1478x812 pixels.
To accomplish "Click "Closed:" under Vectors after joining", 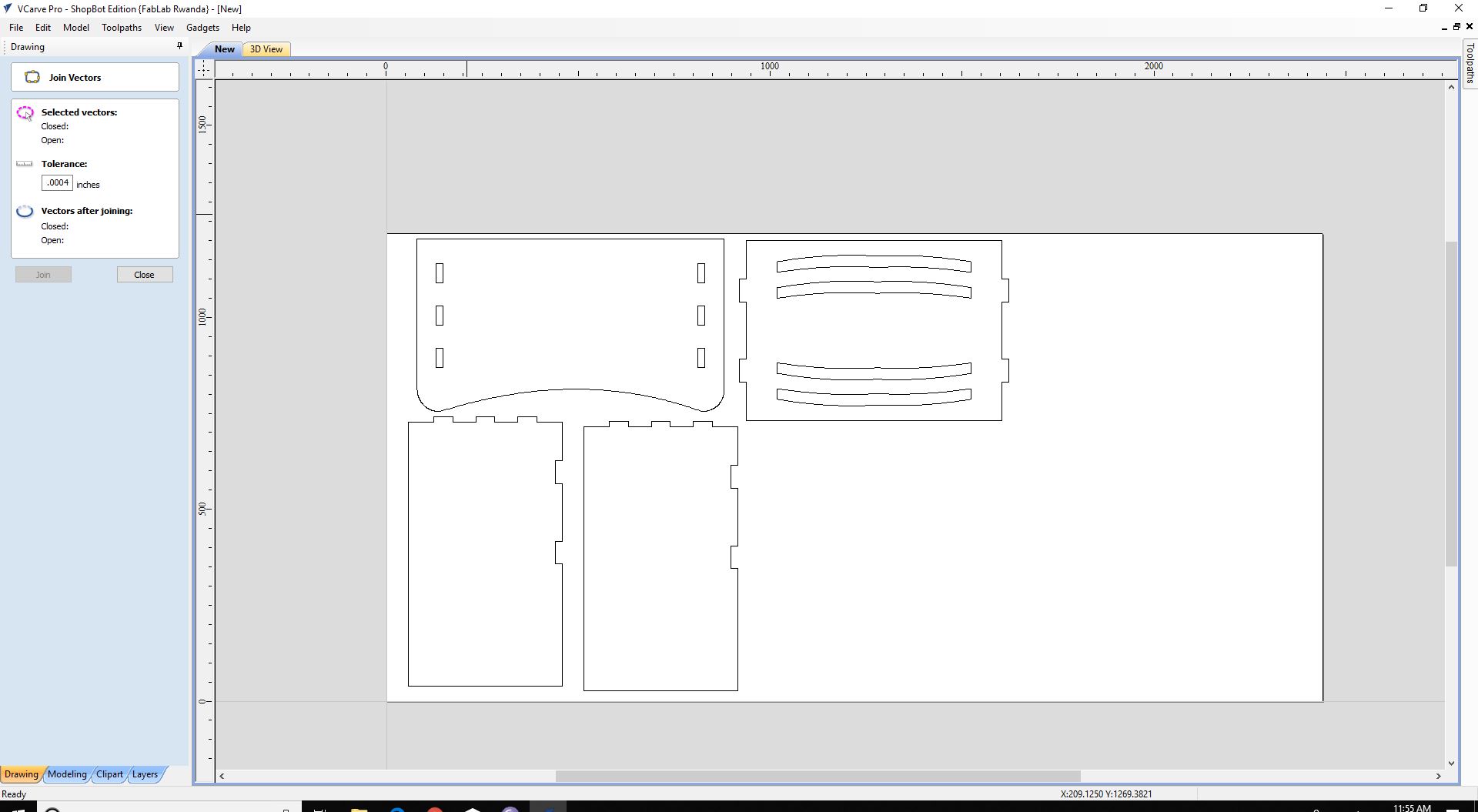I will click(55, 226).
